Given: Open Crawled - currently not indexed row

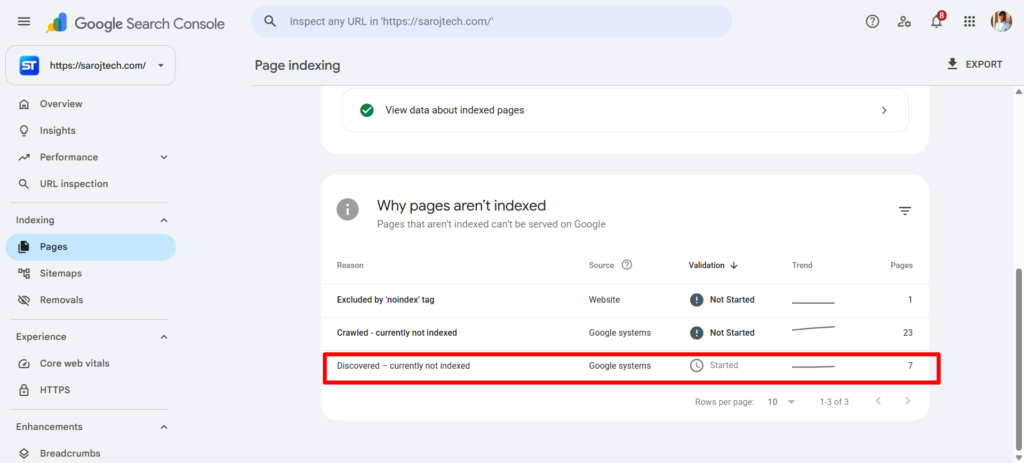Looking at the screenshot, I should (625, 333).
